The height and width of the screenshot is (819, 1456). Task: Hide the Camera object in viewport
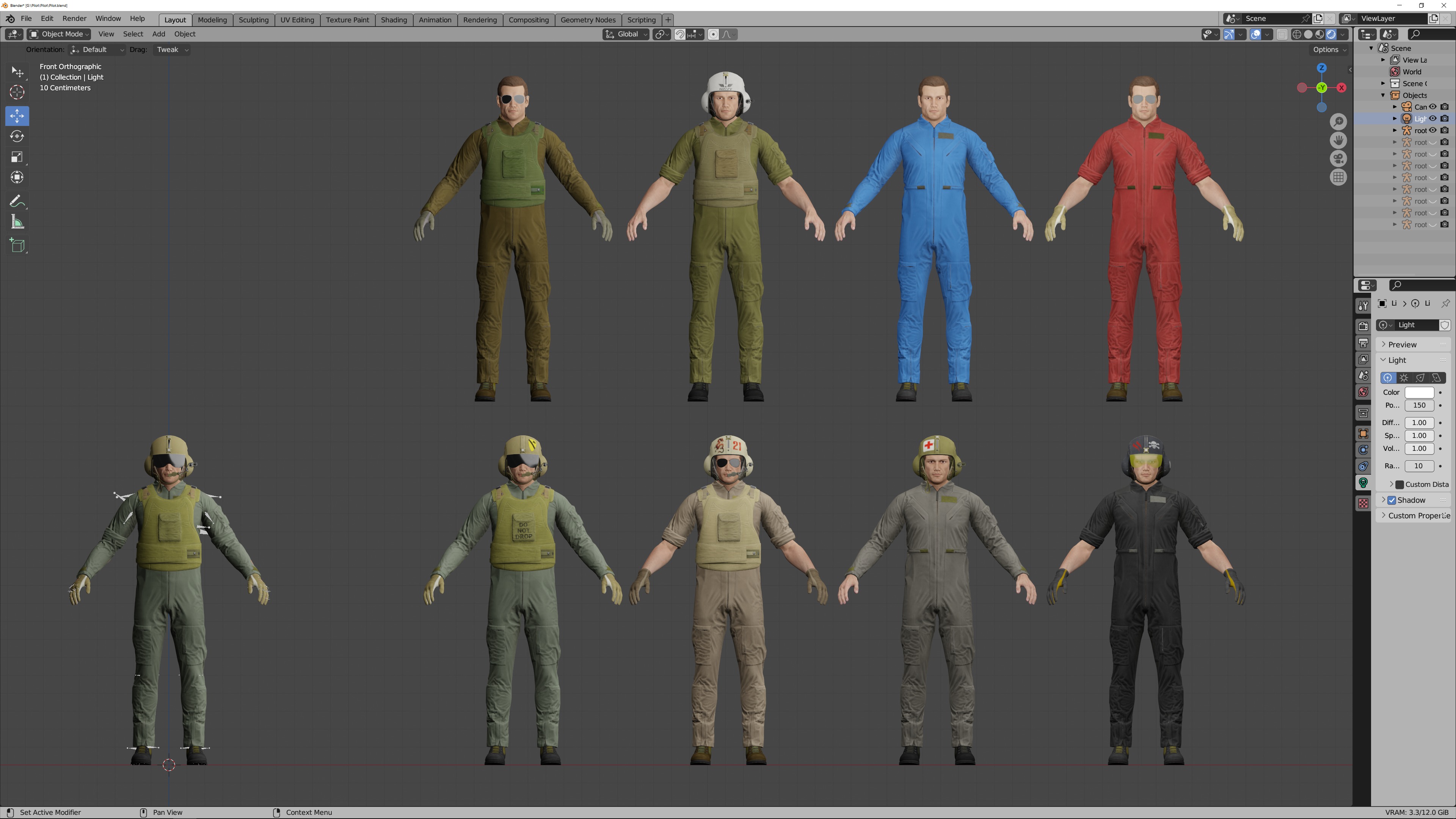[1432, 107]
